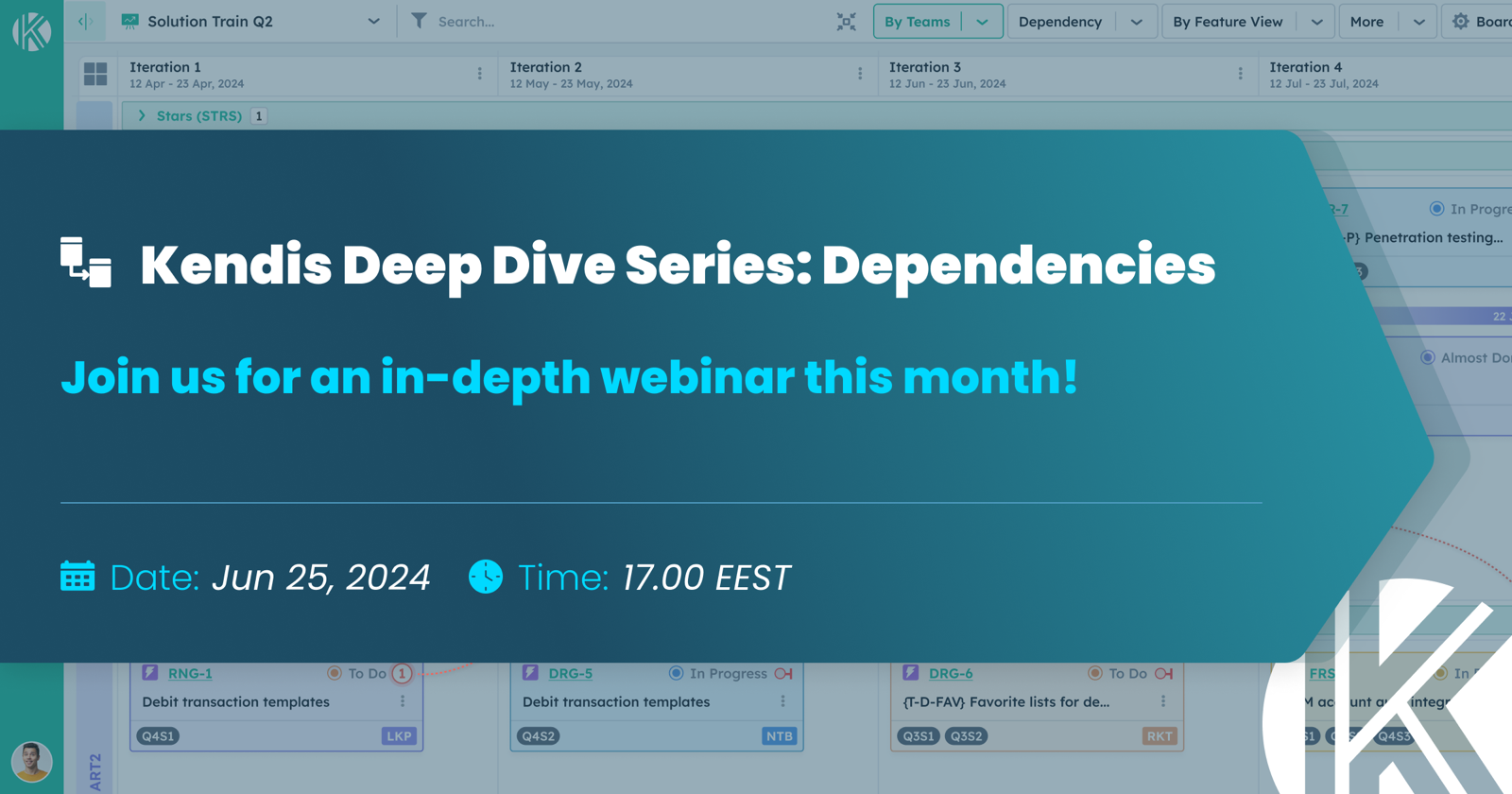Expand the By Feature View dropdown

point(1316,22)
